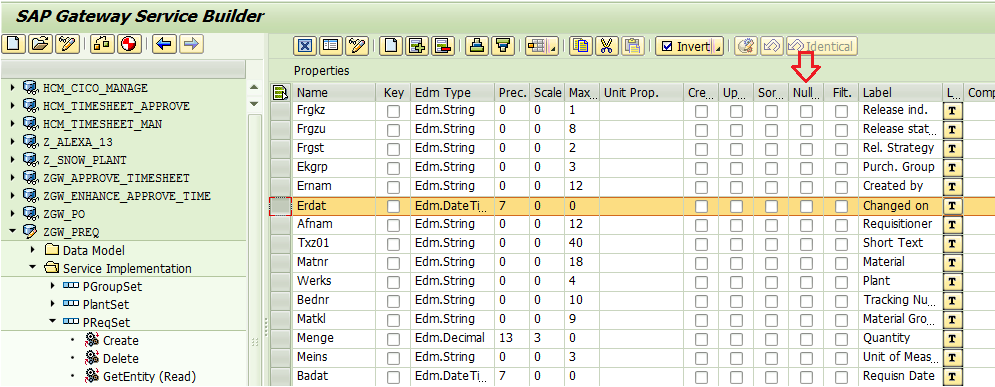The width and height of the screenshot is (995, 387).
Task: Toggle Key checkbox for Txz01 row
Action: 393,244
